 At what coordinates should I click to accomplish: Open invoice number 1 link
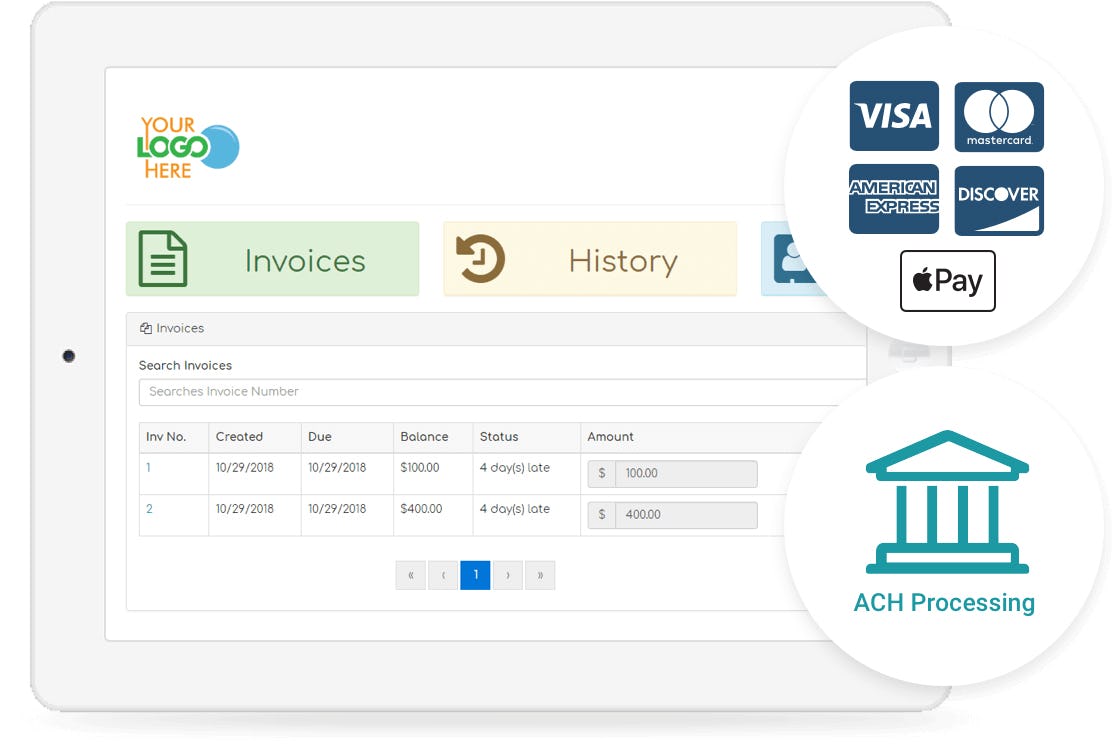point(148,468)
